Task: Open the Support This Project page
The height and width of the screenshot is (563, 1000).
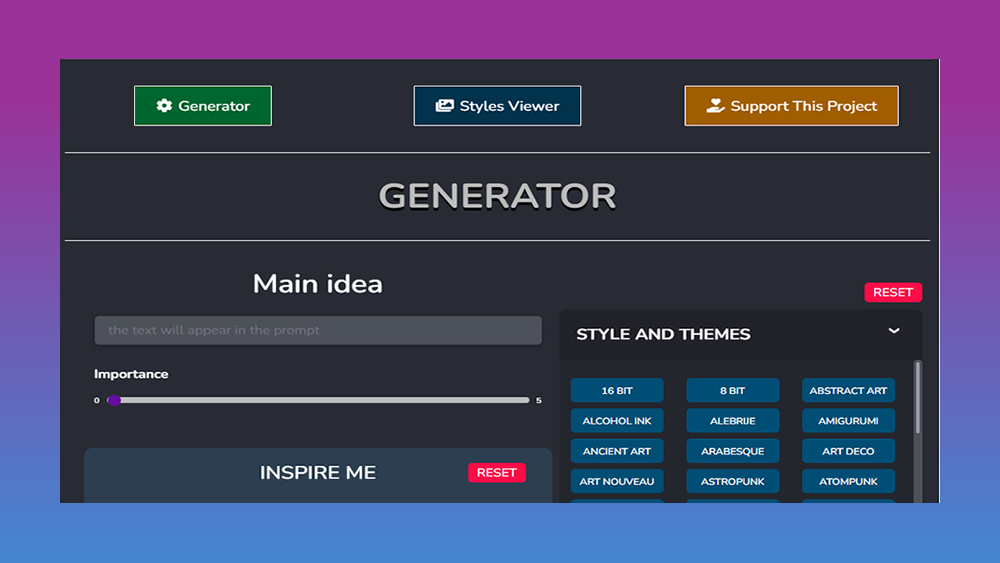Action: 791,106
